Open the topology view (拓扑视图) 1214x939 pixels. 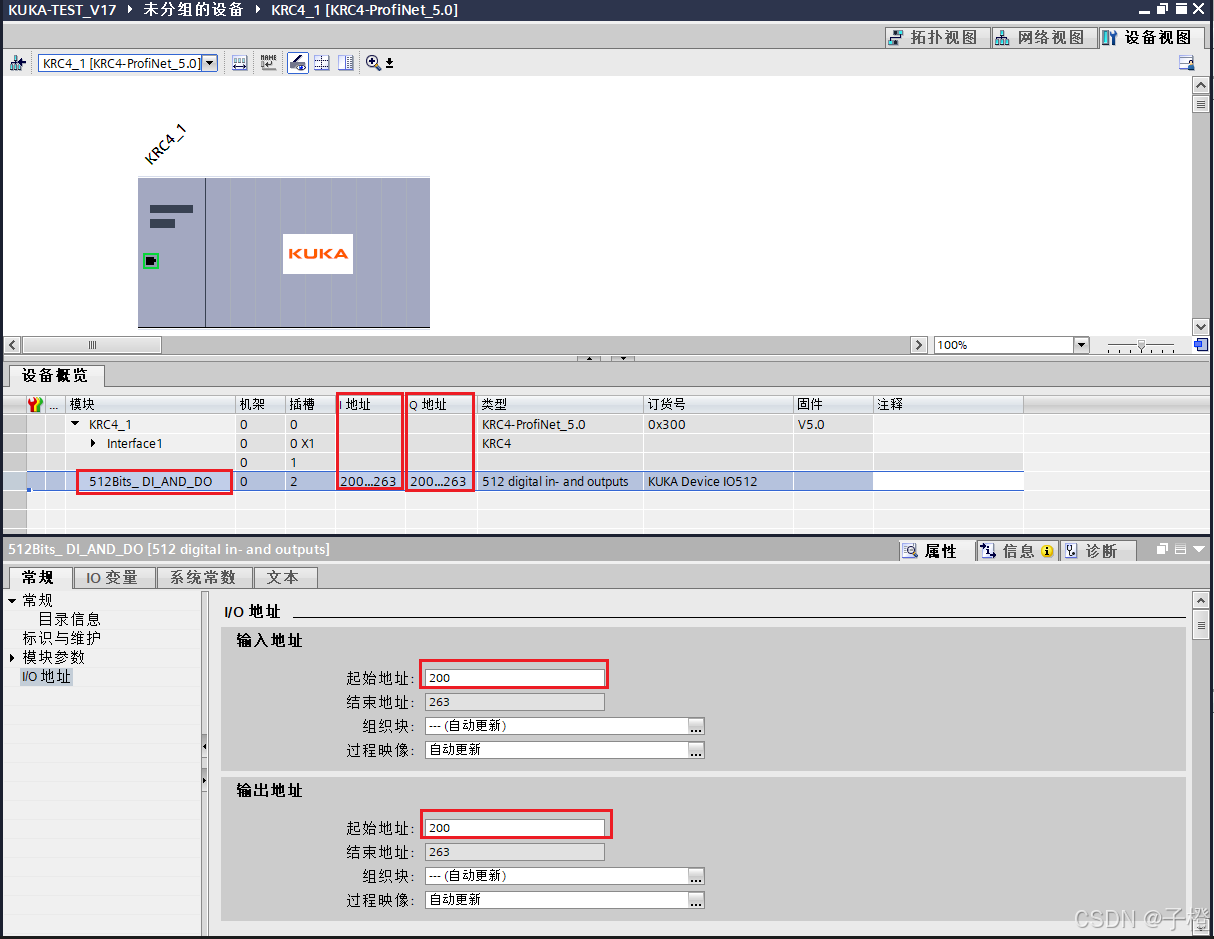pyautogui.click(x=937, y=37)
